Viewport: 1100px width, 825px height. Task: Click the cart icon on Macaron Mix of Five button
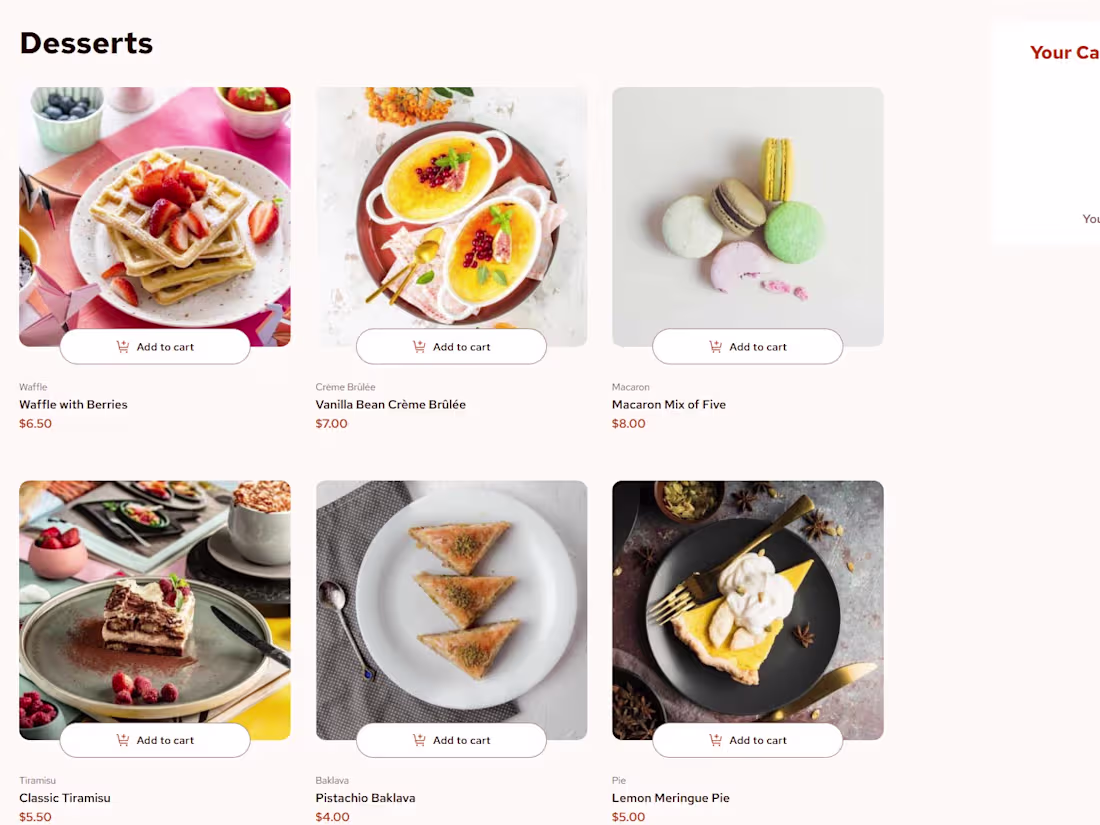click(715, 346)
